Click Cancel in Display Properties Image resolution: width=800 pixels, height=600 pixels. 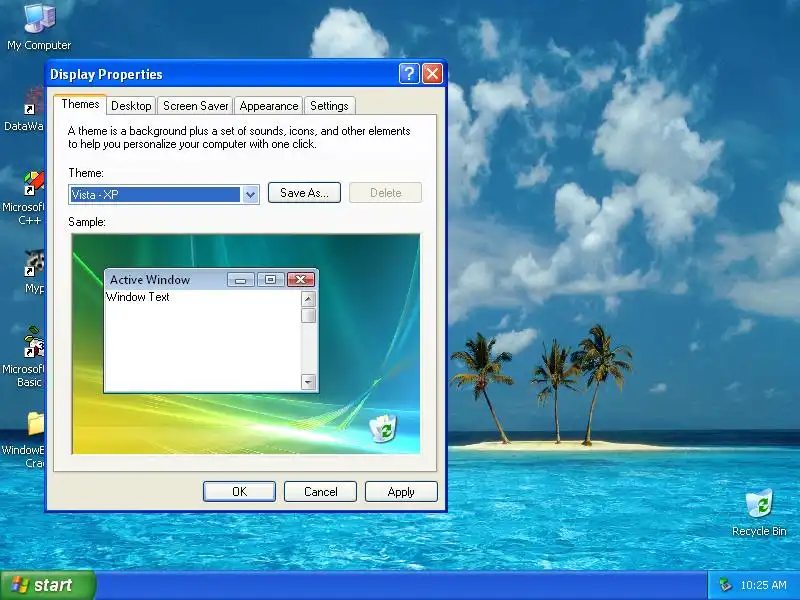coord(320,491)
